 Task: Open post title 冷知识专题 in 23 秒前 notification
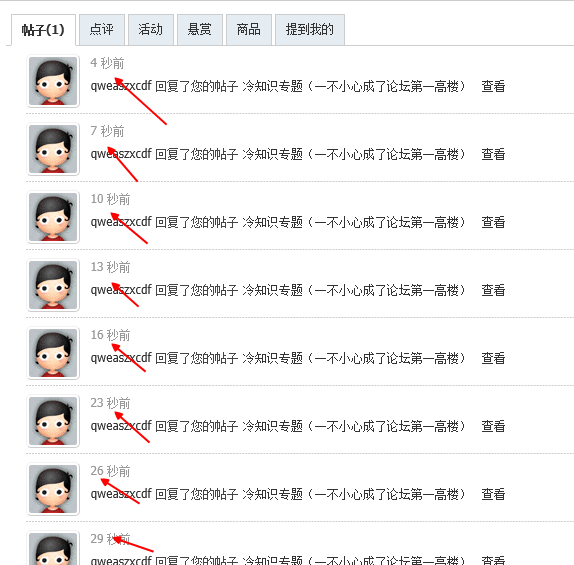point(354,426)
